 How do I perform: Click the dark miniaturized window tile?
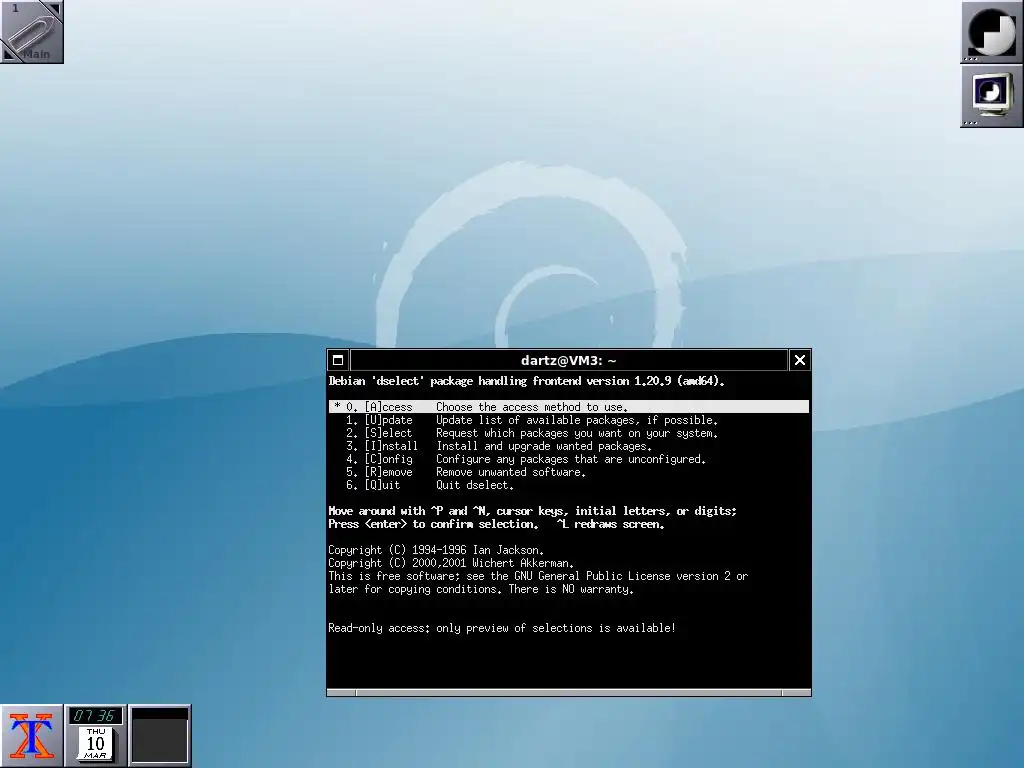point(160,735)
